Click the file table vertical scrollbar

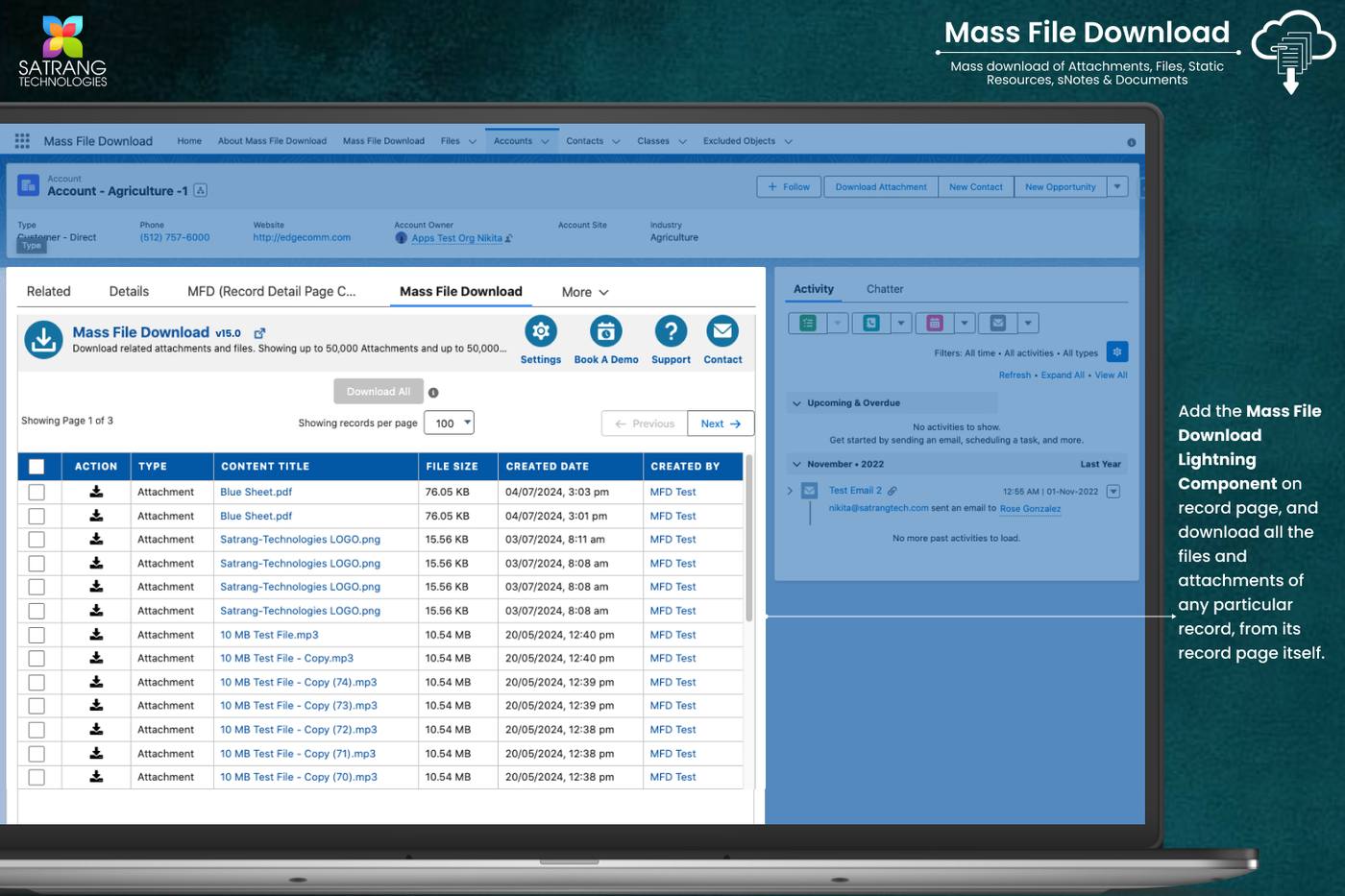point(749,538)
